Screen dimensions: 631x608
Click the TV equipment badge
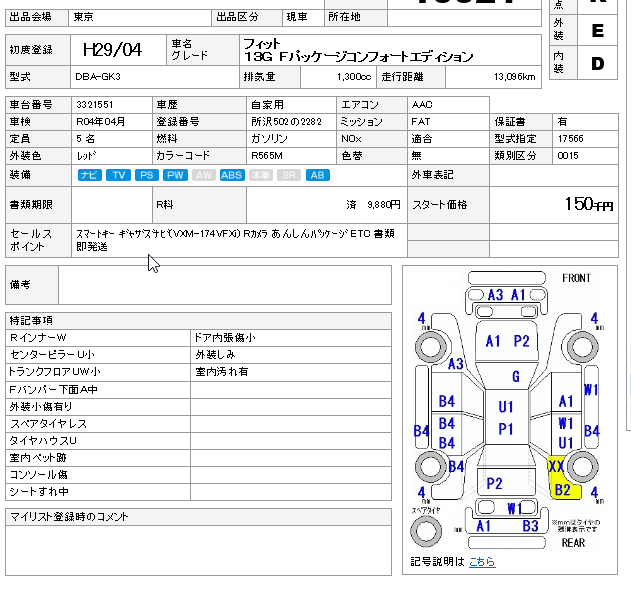tap(118, 175)
